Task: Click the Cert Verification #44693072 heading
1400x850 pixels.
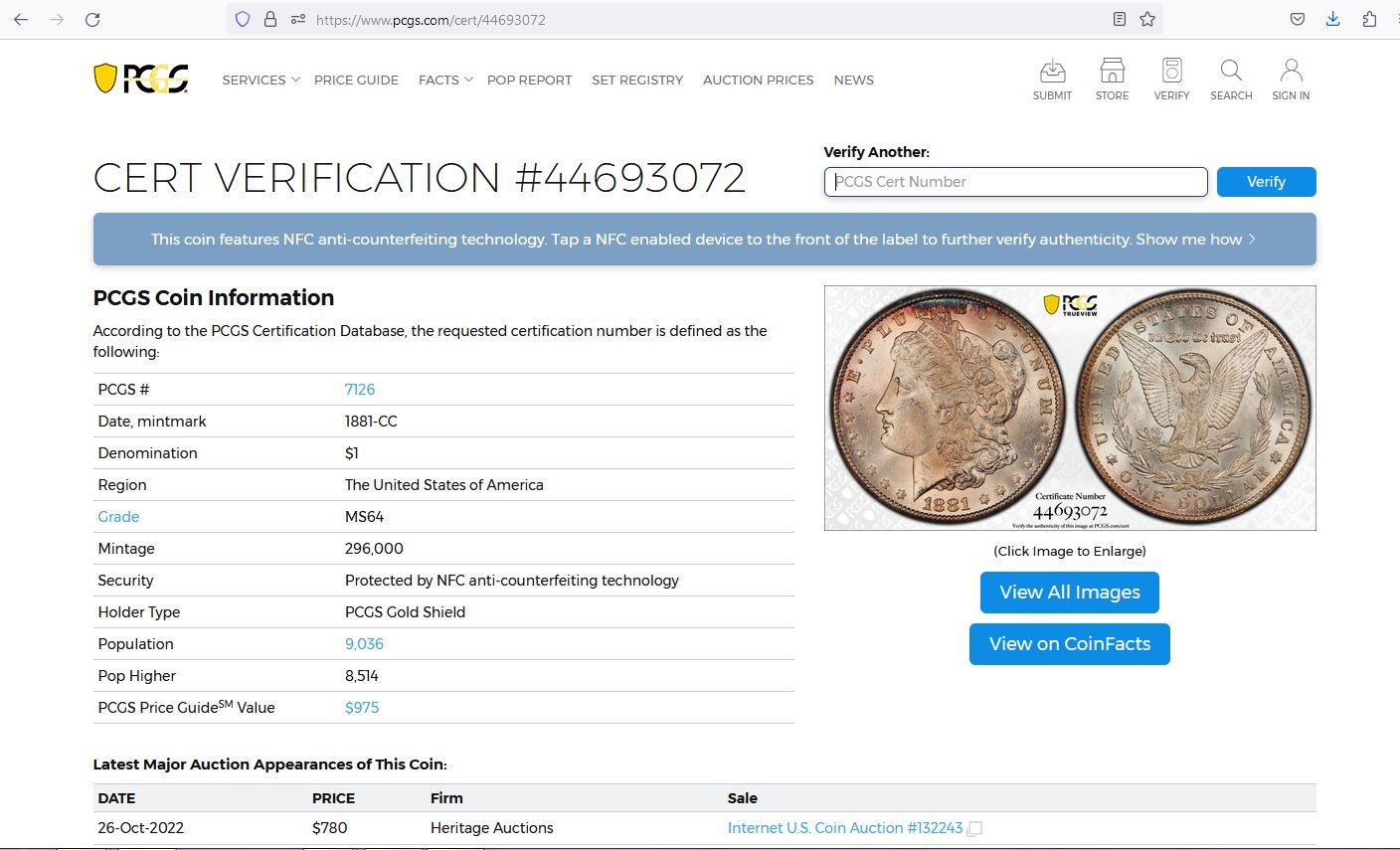Action: click(419, 179)
